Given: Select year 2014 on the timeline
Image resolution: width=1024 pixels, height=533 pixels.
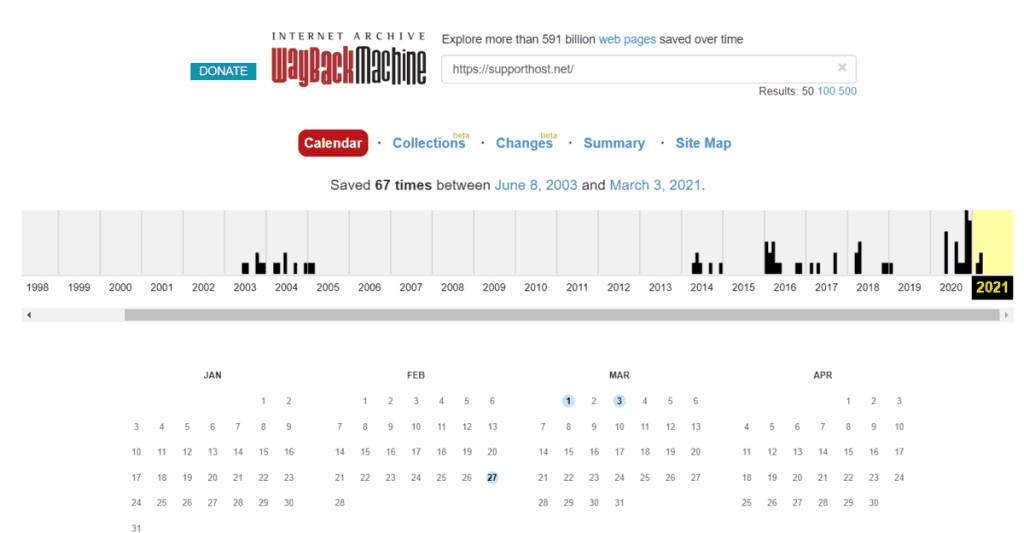Looking at the screenshot, I should [x=701, y=287].
